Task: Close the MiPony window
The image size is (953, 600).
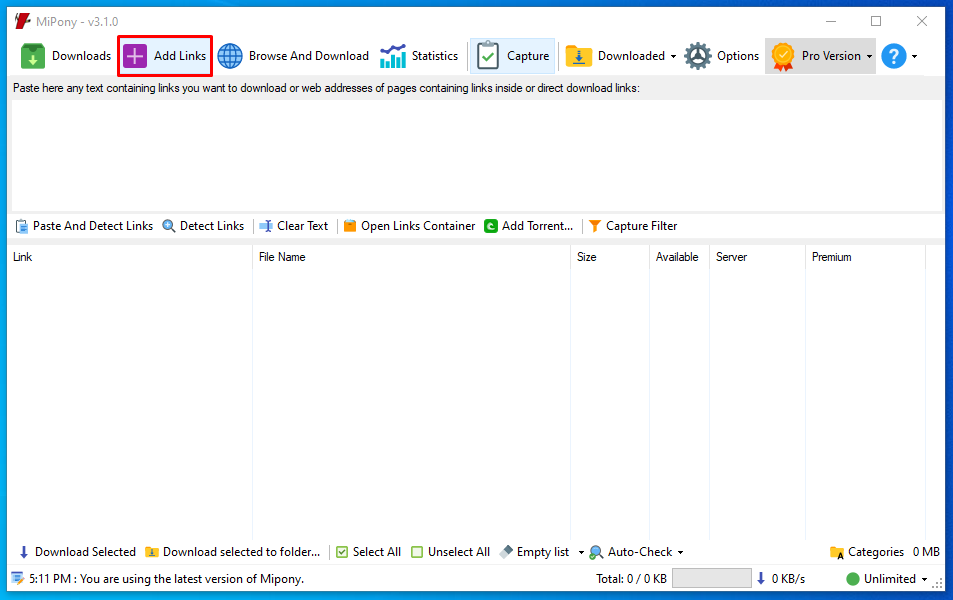Action: click(921, 21)
